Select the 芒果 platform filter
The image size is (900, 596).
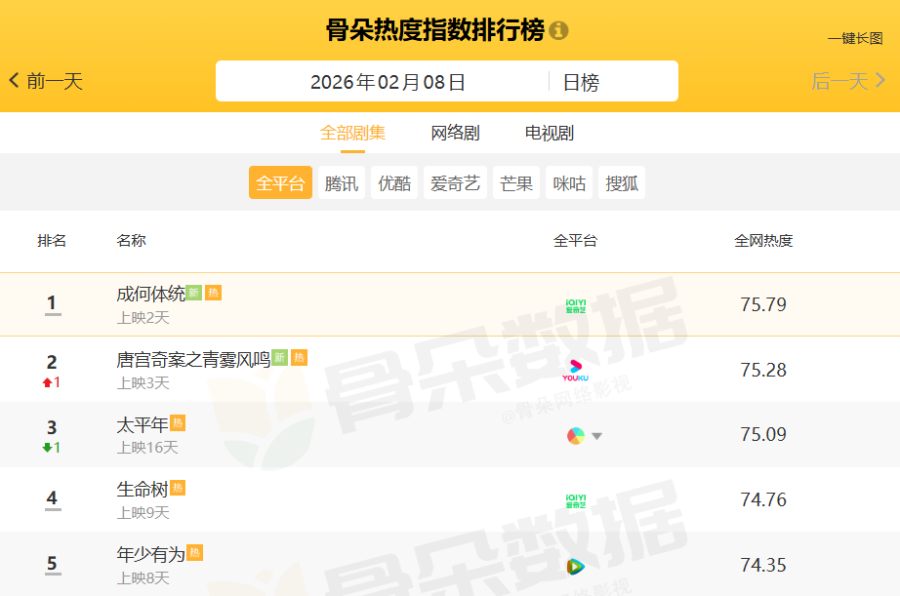[516, 183]
